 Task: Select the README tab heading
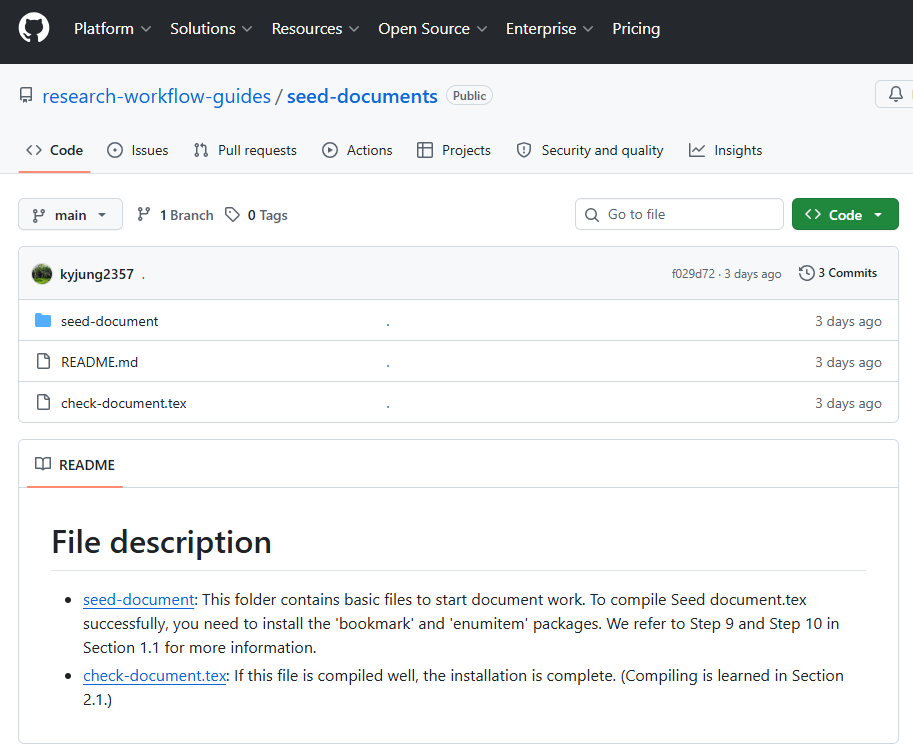click(75, 465)
